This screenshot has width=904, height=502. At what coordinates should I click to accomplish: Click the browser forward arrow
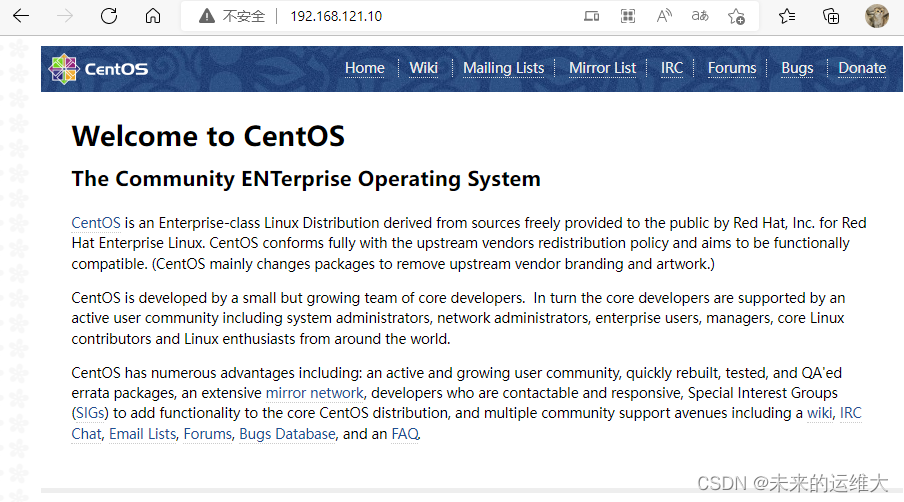(x=65, y=16)
